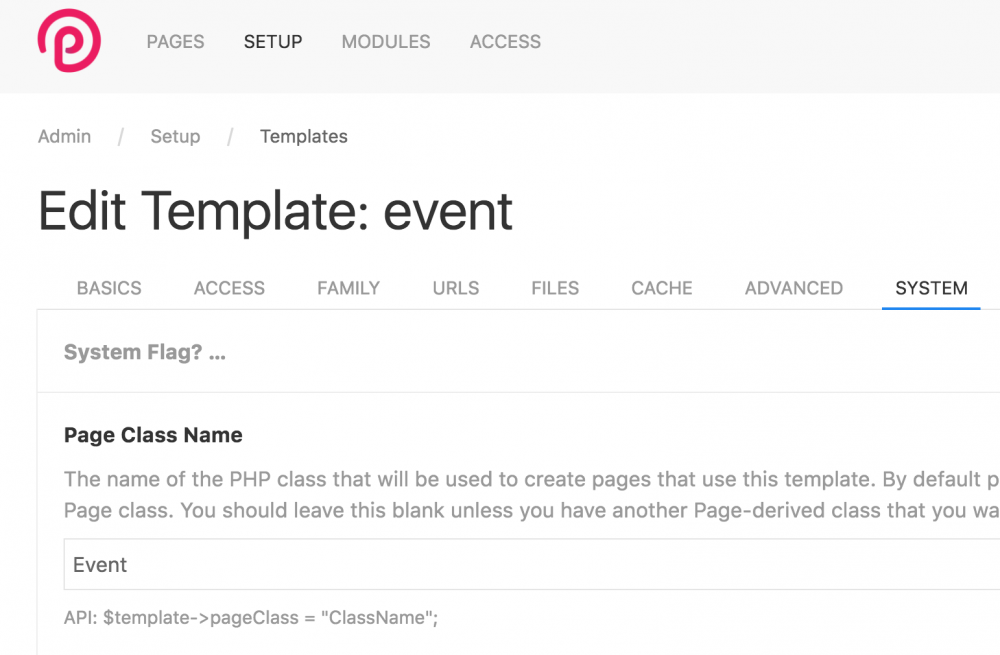Show the Advanced tab
This screenshot has height=655, width=1000.
794,288
